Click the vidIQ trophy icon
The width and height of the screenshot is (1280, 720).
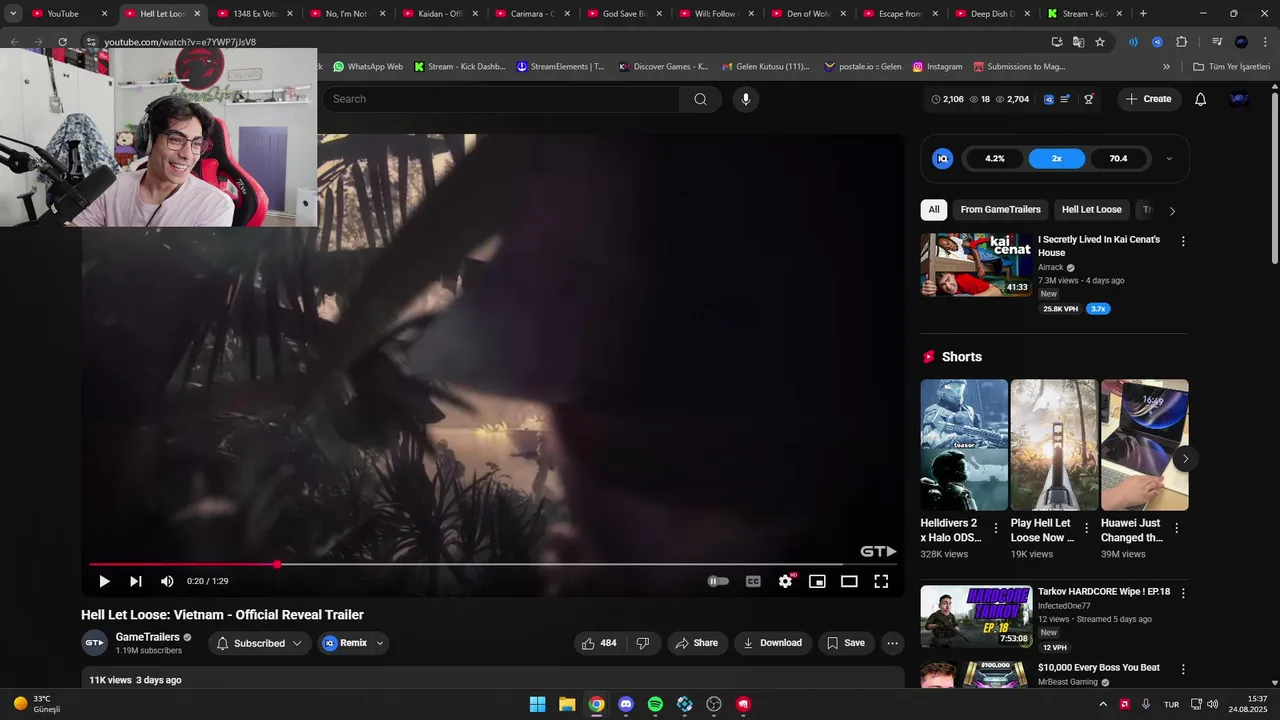1089,99
